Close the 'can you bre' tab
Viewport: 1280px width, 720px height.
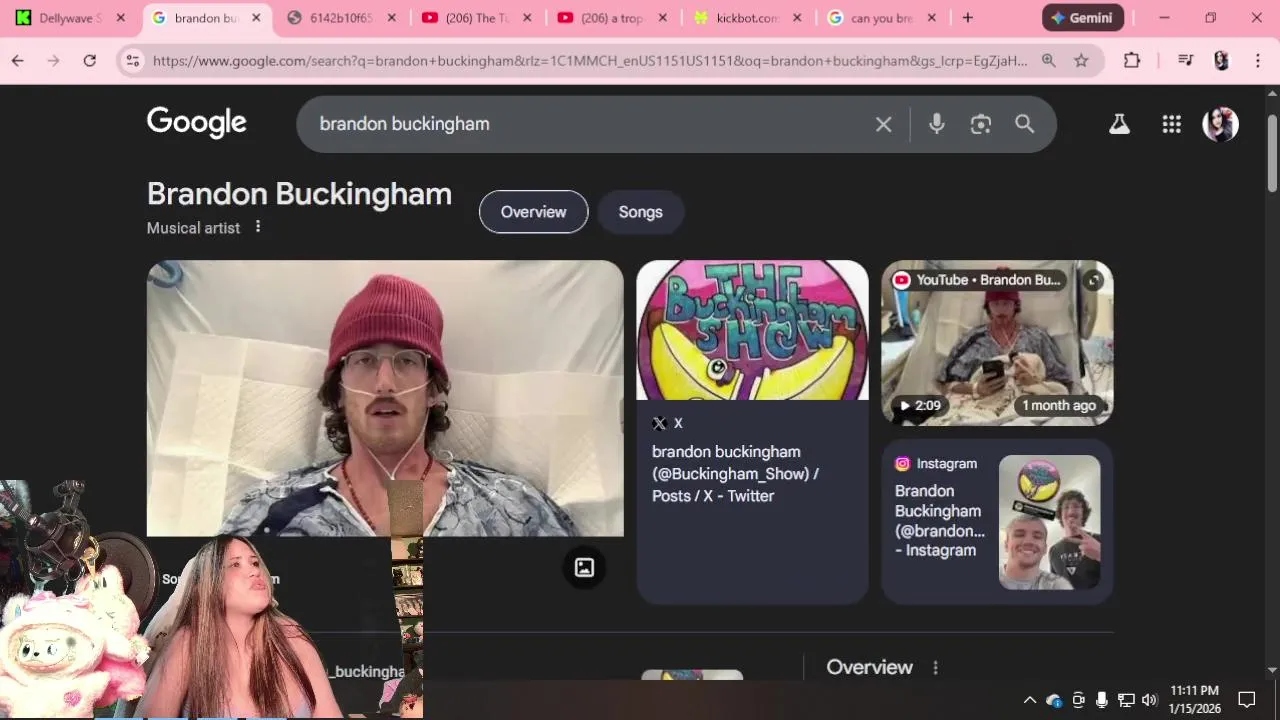pos(932,18)
